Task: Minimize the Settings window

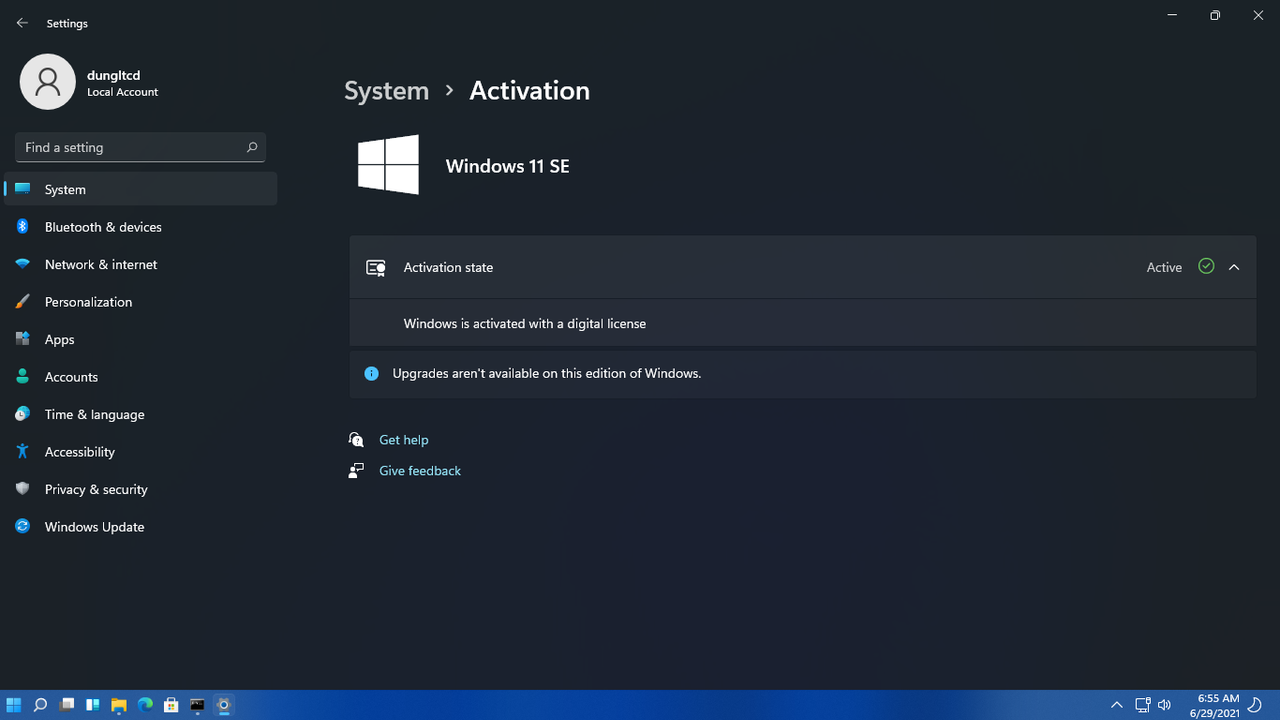Action: (1172, 16)
